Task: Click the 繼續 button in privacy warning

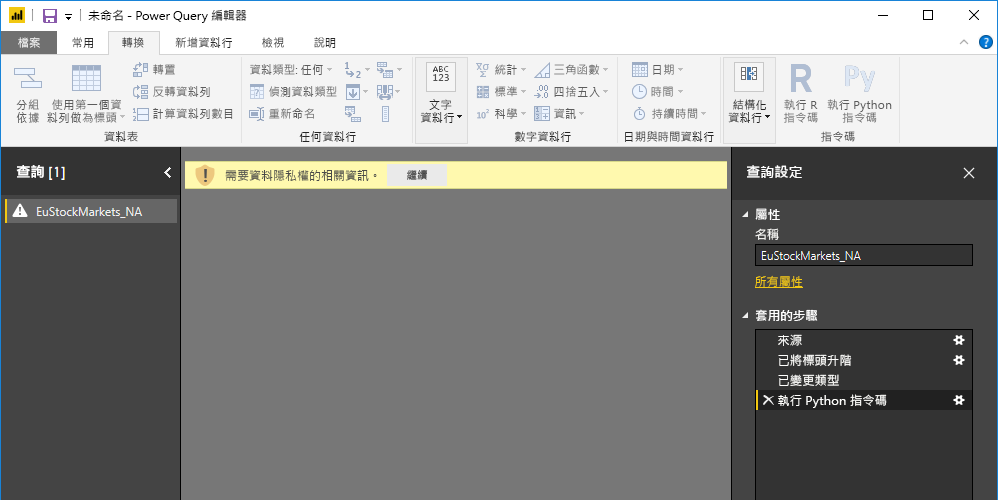Action: 417,175
